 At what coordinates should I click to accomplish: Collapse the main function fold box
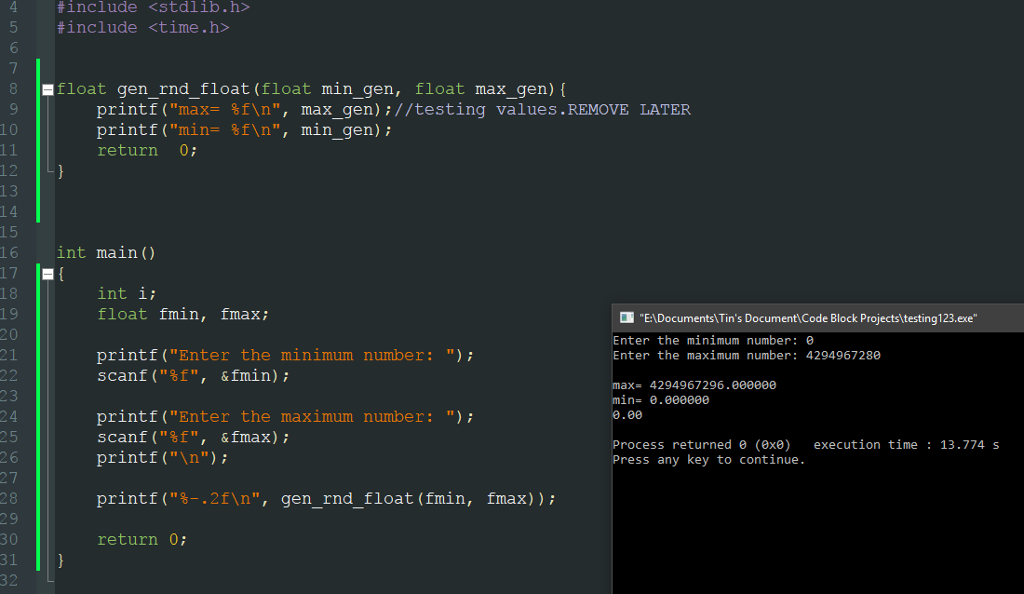47,272
